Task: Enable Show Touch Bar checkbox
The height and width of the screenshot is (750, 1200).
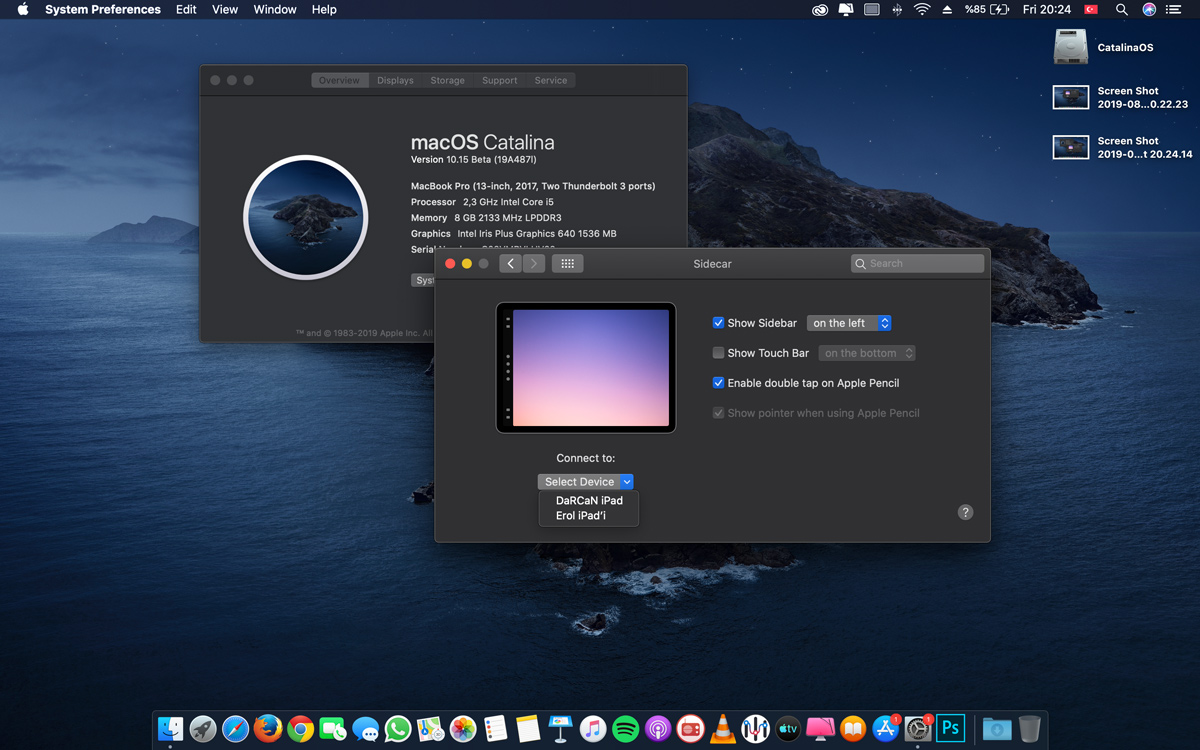Action: pos(718,353)
